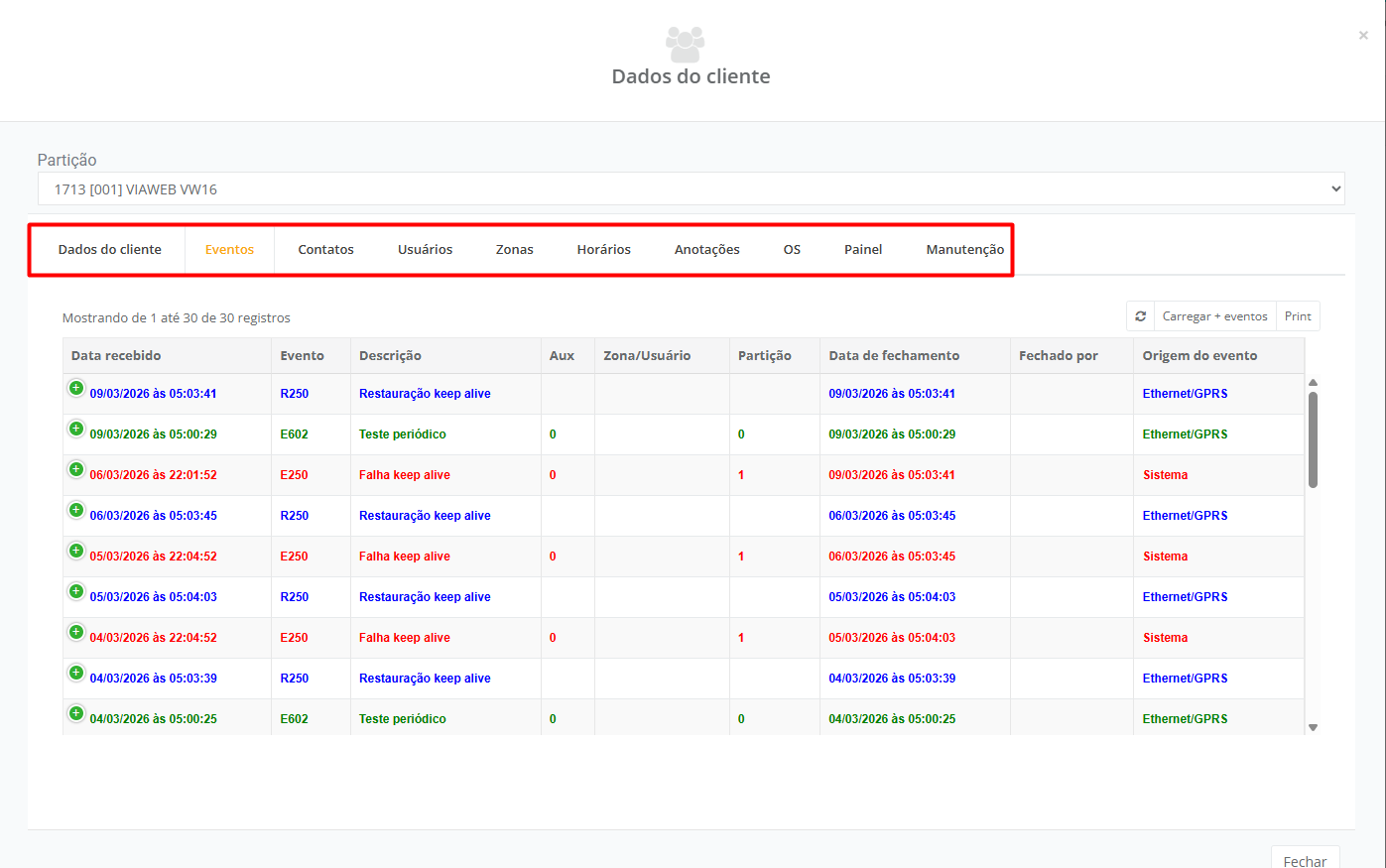This screenshot has height=868, width=1386.
Task: Click green plus icon for 05/03/2026 22:04:52
Action: click(76, 551)
